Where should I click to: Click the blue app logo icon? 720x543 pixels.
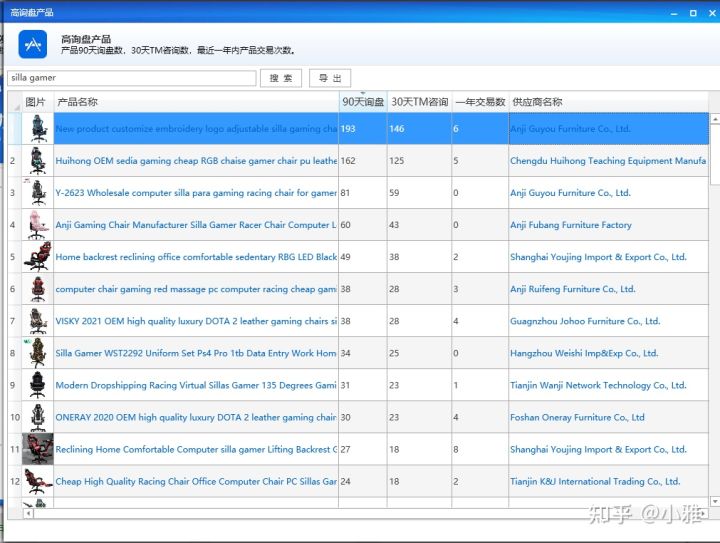click(33, 44)
